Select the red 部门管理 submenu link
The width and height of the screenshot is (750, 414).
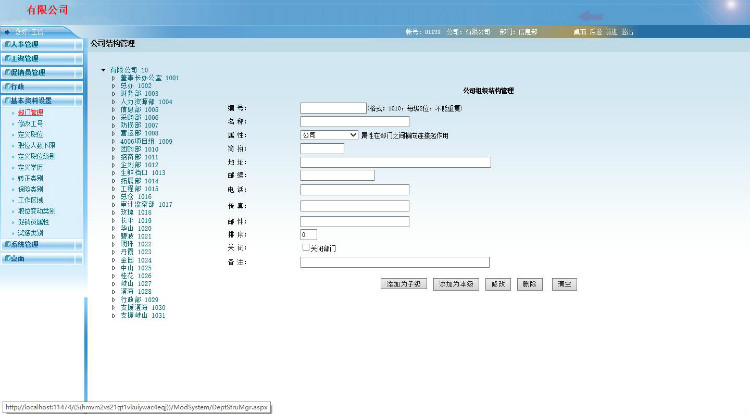[31, 113]
